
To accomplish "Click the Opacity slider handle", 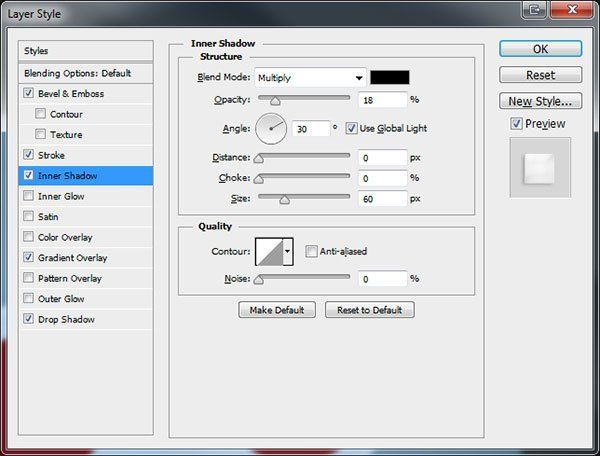I will [275, 101].
